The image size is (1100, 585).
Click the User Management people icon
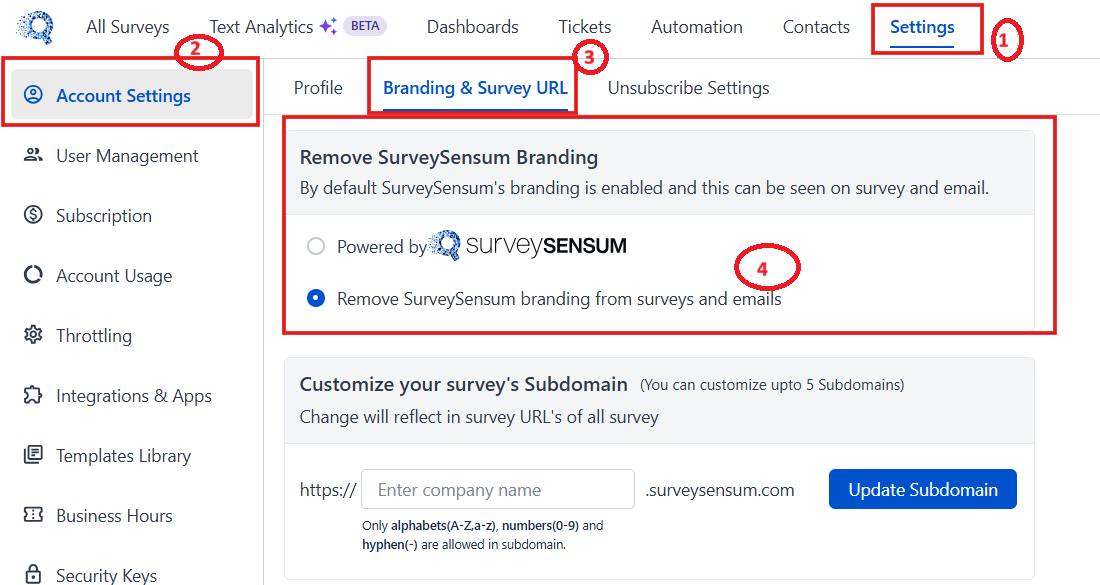click(34, 156)
